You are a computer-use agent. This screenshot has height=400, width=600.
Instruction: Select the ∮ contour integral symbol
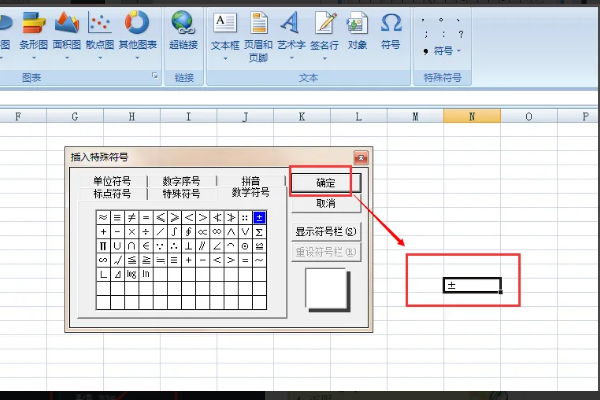[x=188, y=232]
